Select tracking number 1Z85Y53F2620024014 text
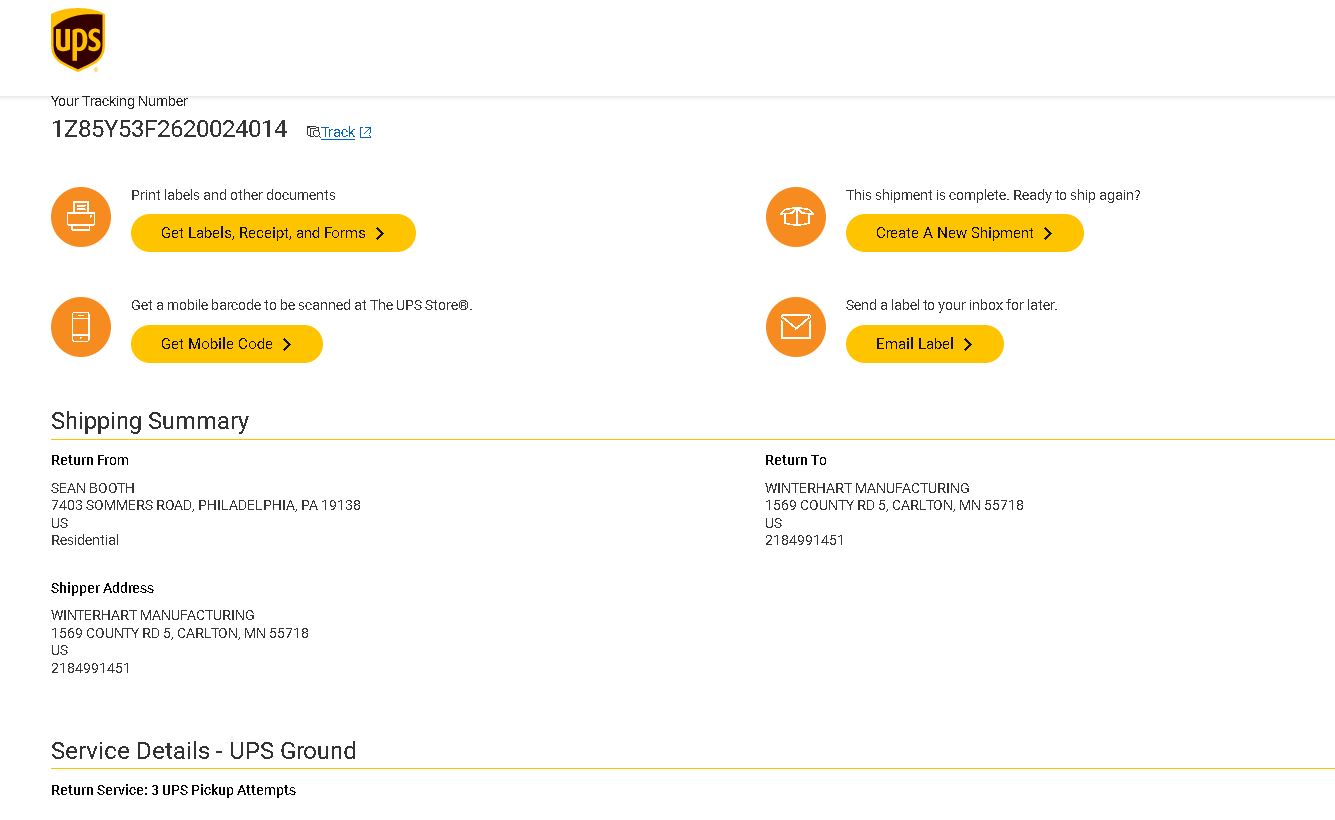Image resolution: width=1335 pixels, height=820 pixels. 169,129
